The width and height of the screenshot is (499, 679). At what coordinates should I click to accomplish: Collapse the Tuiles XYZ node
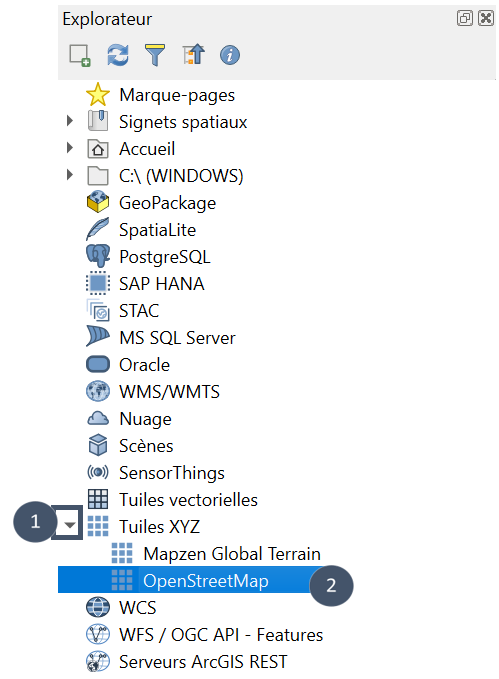[x=69, y=525]
